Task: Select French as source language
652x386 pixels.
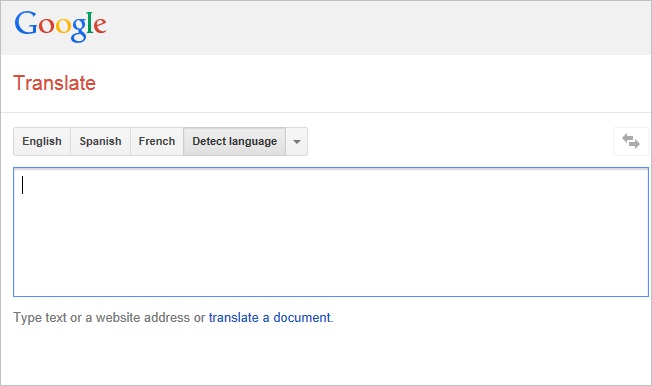Action: [157, 141]
